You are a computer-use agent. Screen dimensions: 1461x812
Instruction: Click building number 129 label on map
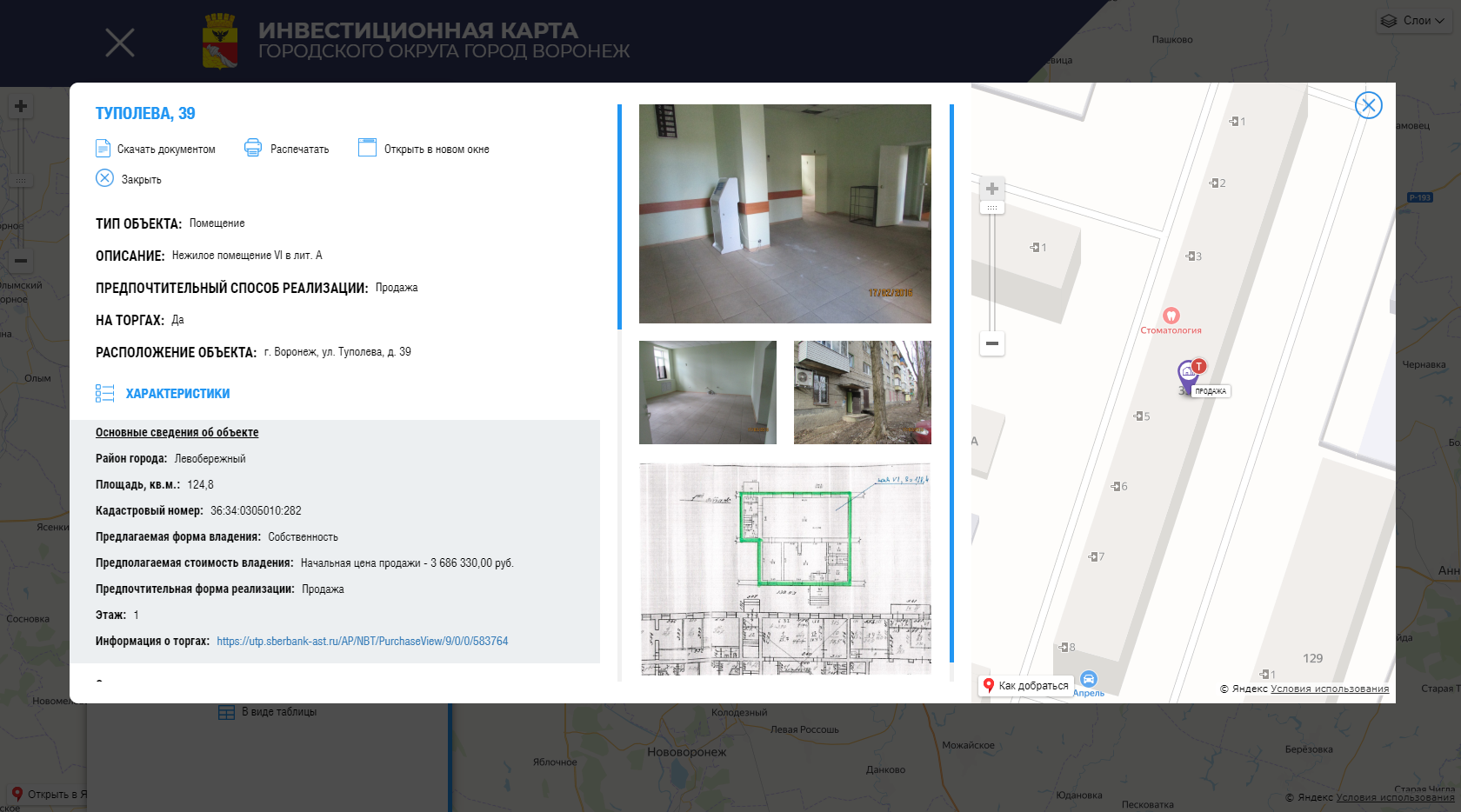pos(1312,659)
